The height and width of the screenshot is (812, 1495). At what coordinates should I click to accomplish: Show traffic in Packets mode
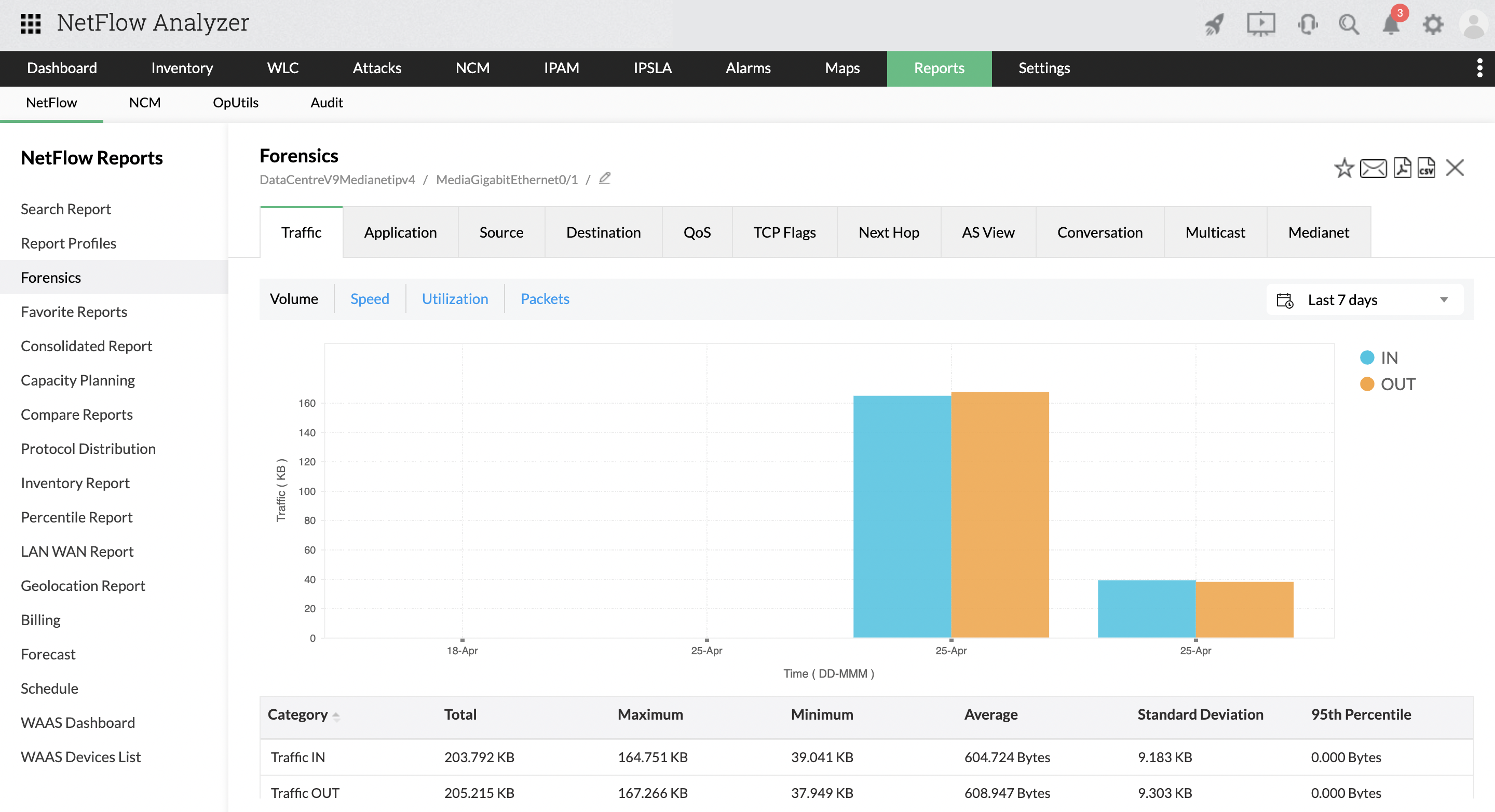tap(545, 299)
